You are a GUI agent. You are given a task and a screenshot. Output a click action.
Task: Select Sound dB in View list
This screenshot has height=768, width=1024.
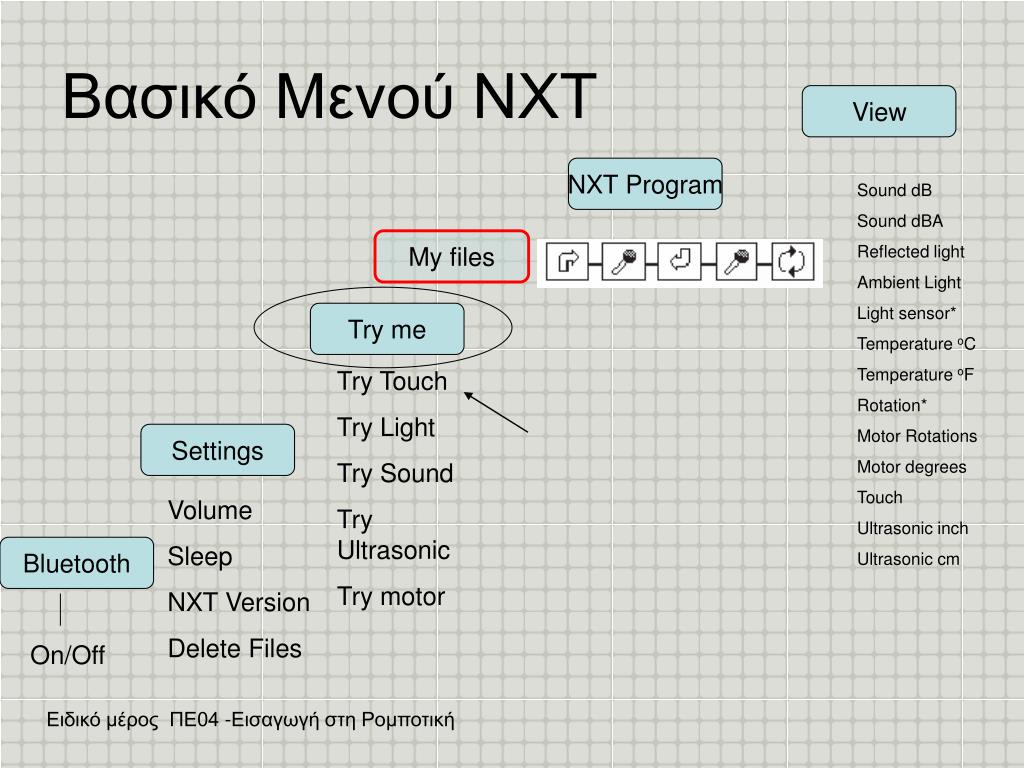[x=894, y=190]
